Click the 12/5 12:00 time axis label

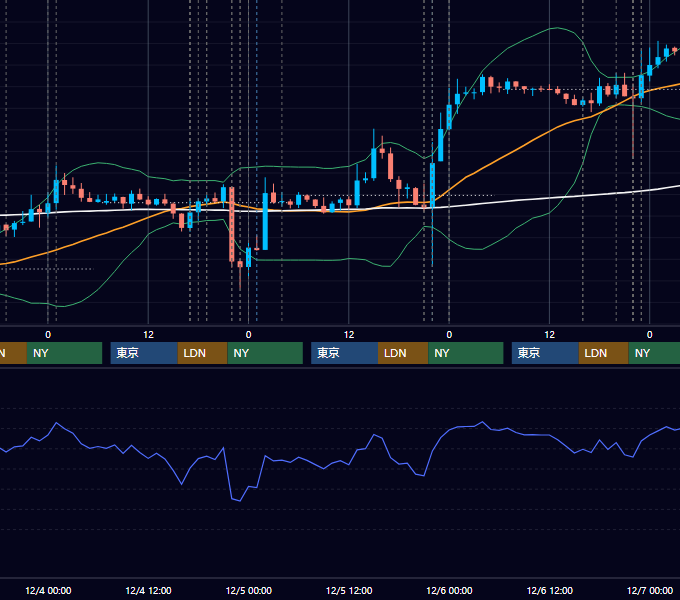pos(349,590)
